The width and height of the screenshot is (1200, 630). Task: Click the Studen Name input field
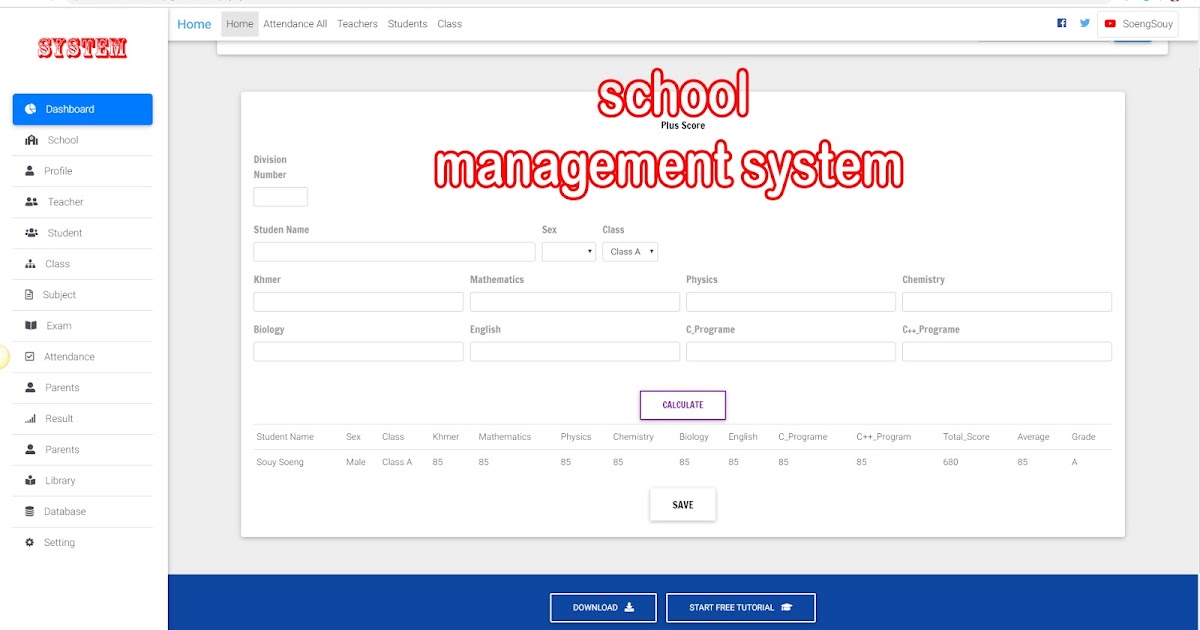point(395,252)
